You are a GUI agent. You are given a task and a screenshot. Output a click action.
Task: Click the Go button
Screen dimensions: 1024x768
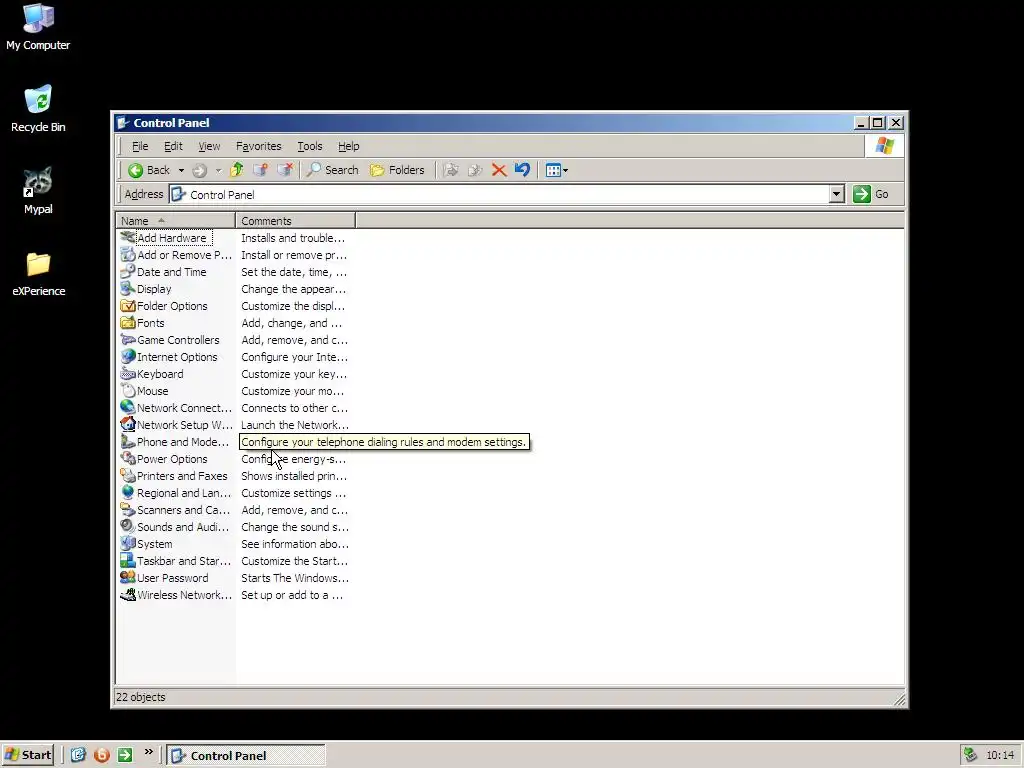[871, 195]
